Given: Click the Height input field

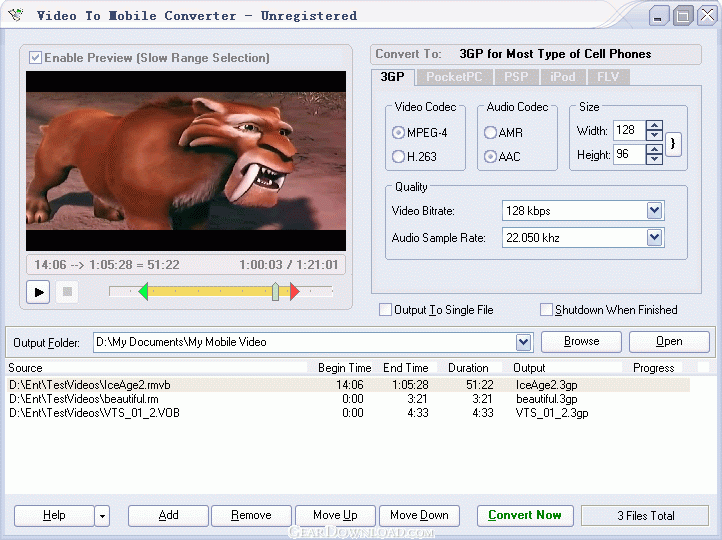Looking at the screenshot, I should pos(629,154).
